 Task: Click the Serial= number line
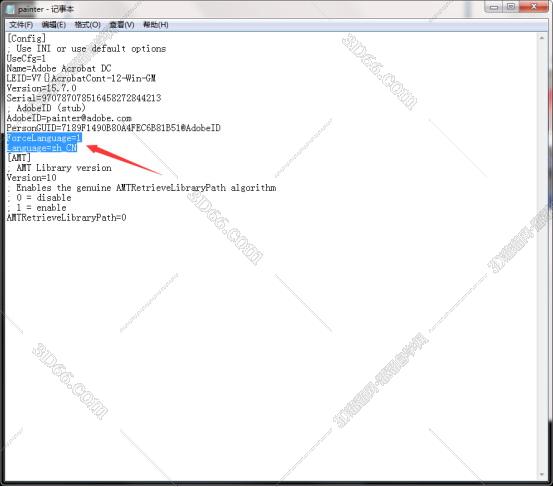click(84, 98)
